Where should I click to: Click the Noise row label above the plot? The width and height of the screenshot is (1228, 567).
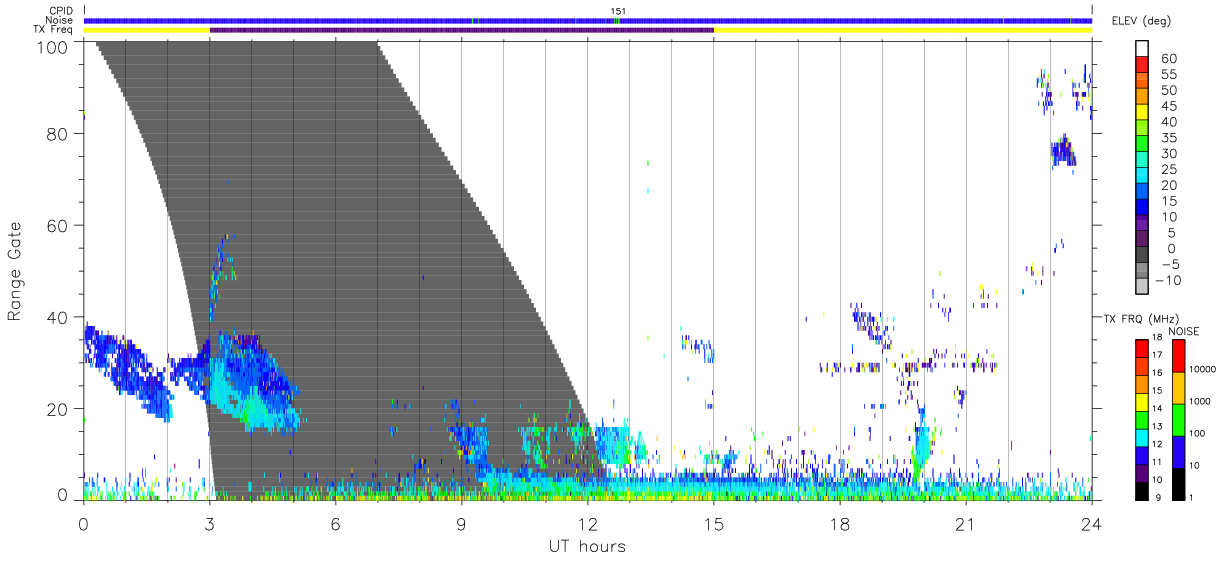pos(59,20)
